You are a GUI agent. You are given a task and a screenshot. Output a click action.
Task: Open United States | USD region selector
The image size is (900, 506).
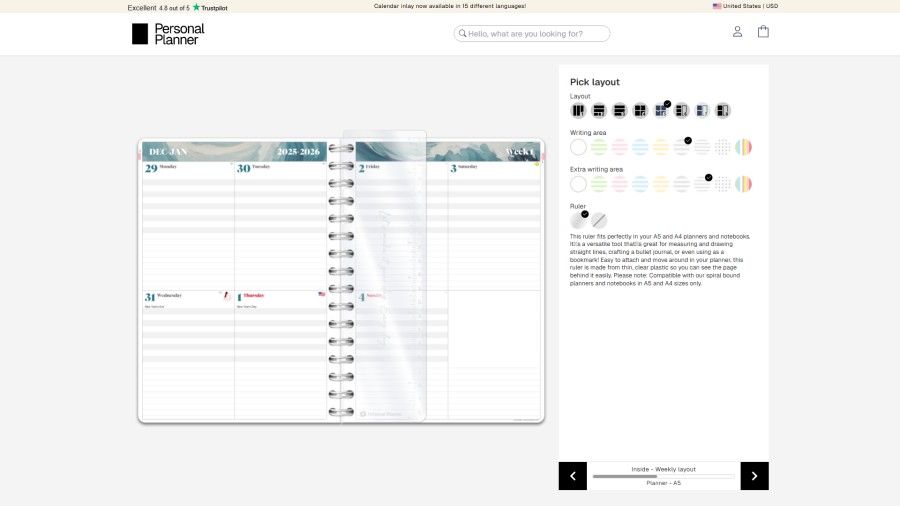745,6
